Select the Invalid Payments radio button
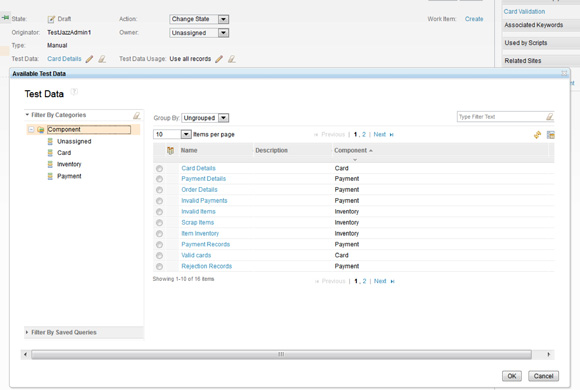Image resolution: width=580 pixels, height=390 pixels. 159,201
